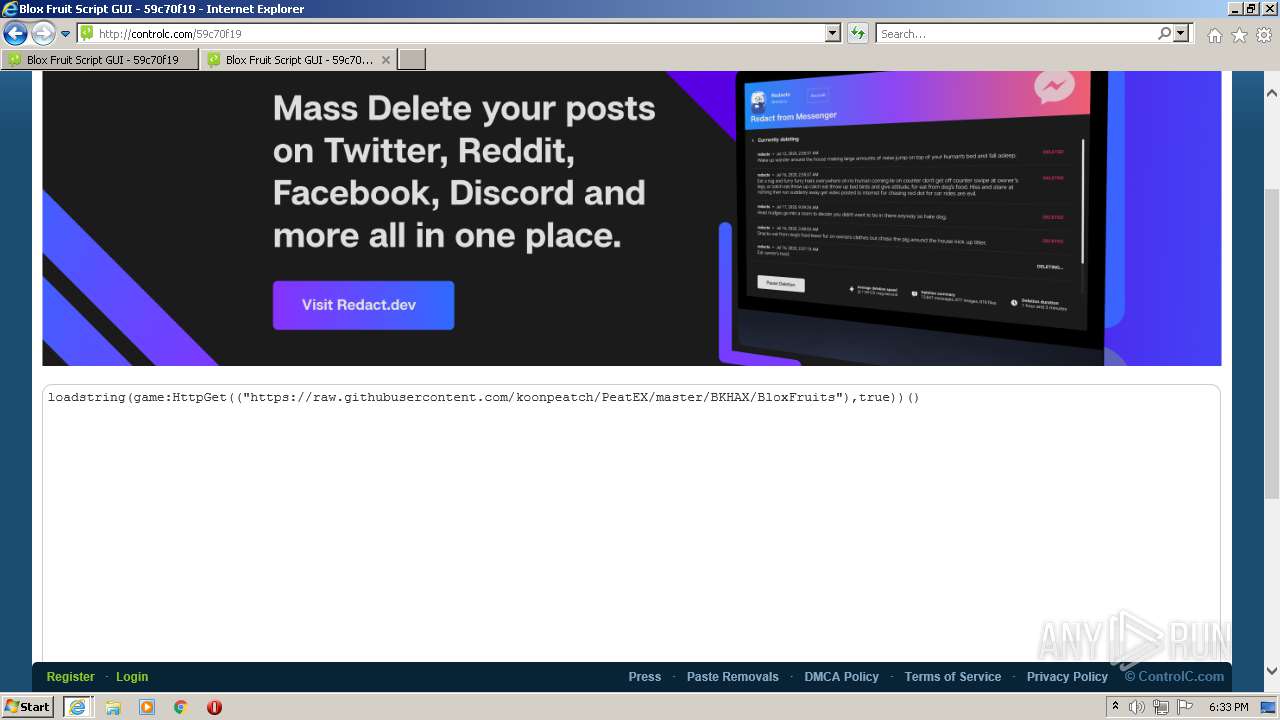Click the Refresh page icon
1280x720 pixels.
click(857, 33)
